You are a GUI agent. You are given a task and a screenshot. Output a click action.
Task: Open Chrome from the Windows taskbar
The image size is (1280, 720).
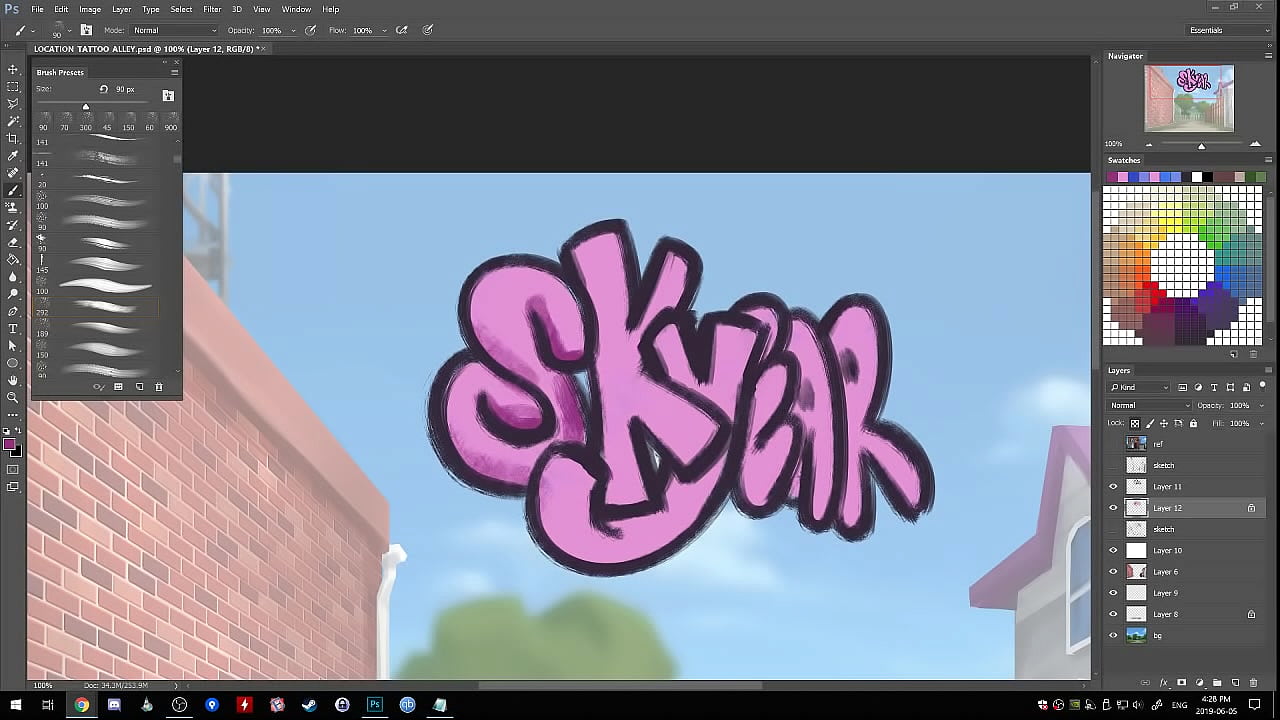click(x=81, y=705)
